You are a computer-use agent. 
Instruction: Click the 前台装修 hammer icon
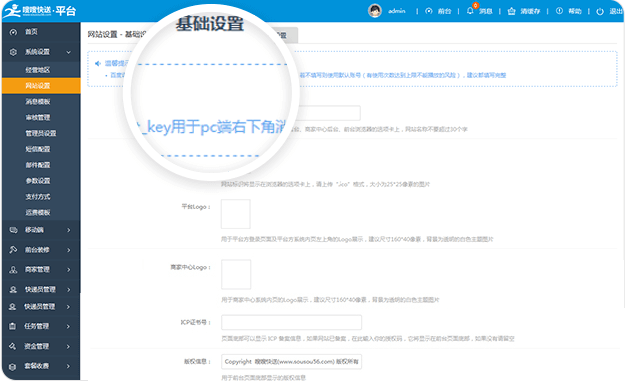click(x=13, y=250)
